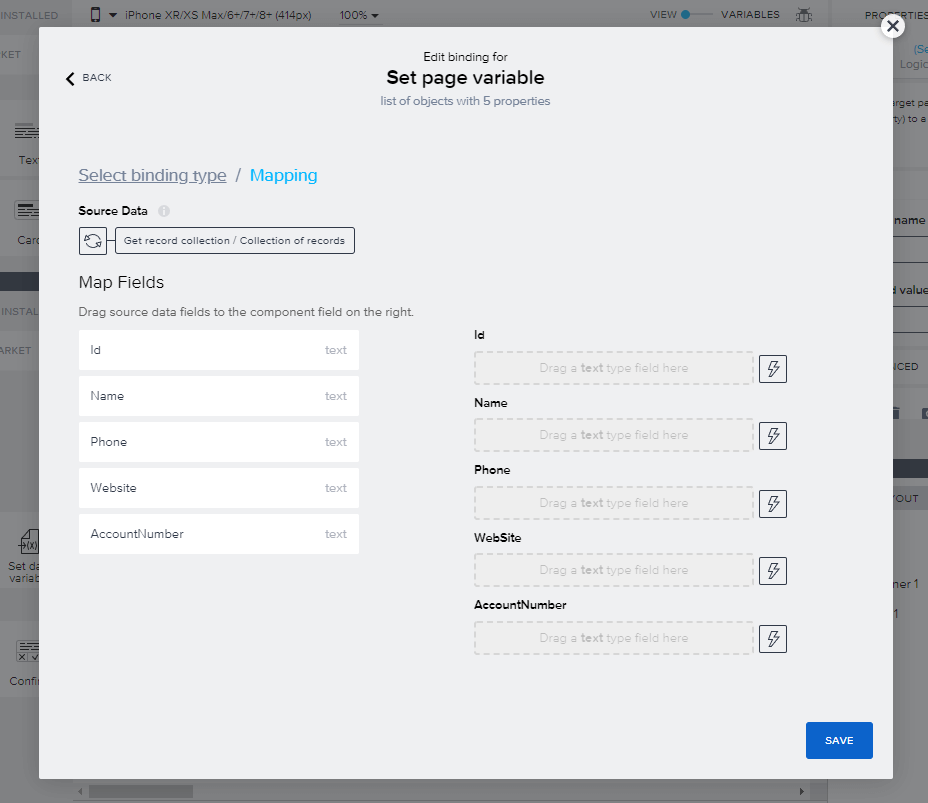The width and height of the screenshot is (928, 803).
Task: Open formula editor via Name field lightning icon
Action: tap(772, 436)
